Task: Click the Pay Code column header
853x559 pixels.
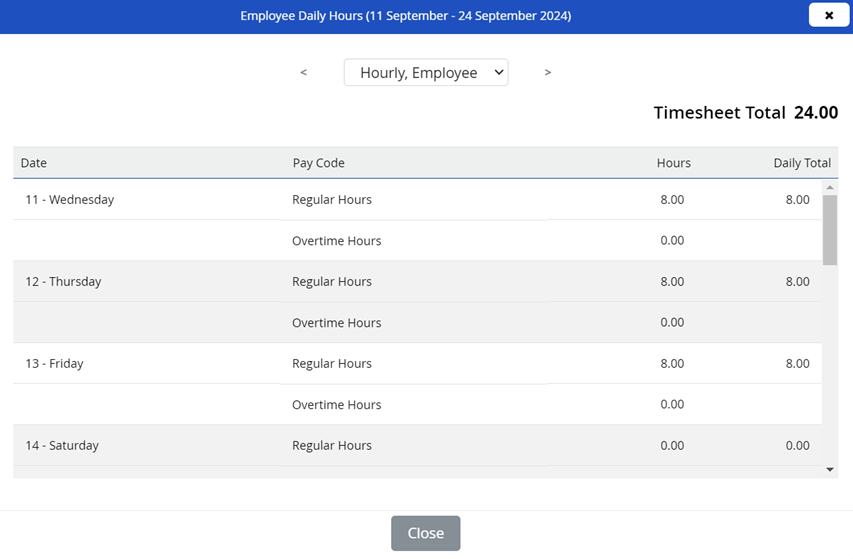Action: click(x=318, y=163)
